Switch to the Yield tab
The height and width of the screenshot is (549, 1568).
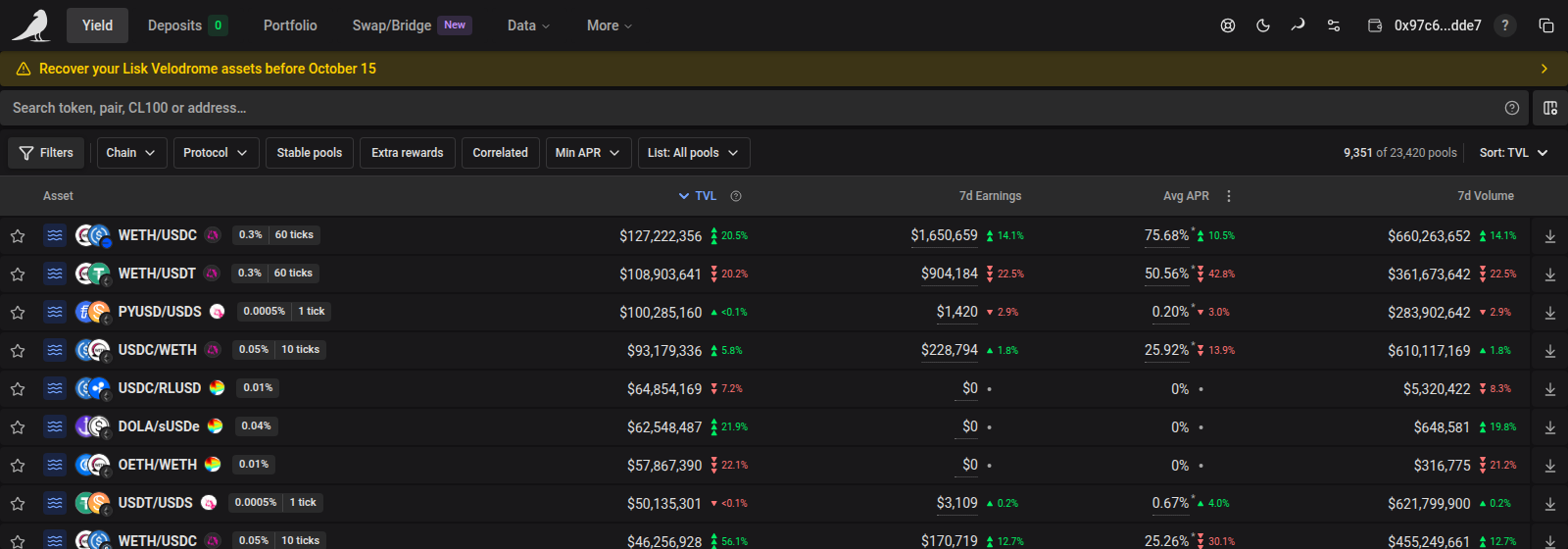pyautogui.click(x=97, y=25)
